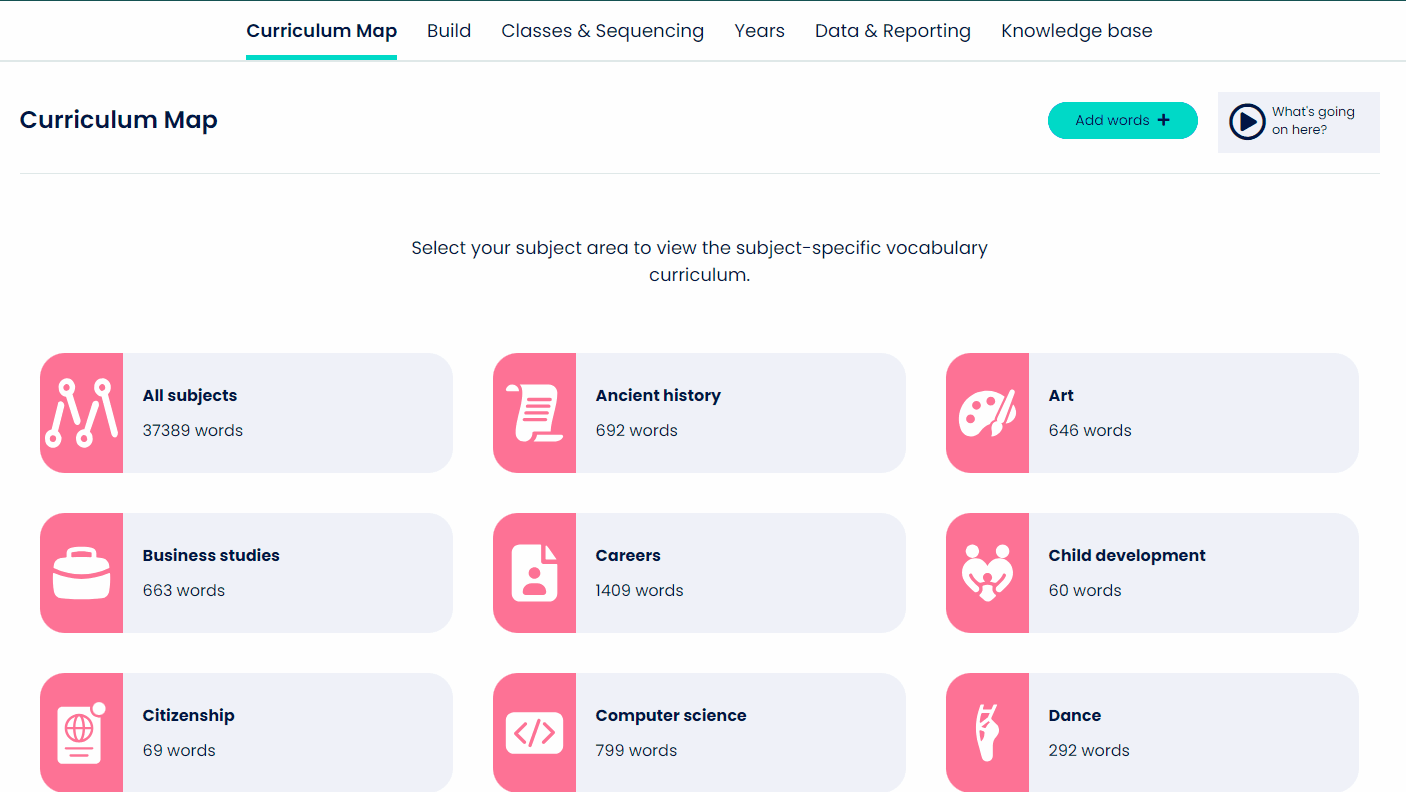Click the Business studies briefcase icon
This screenshot has height=792, width=1406.
click(x=81, y=573)
